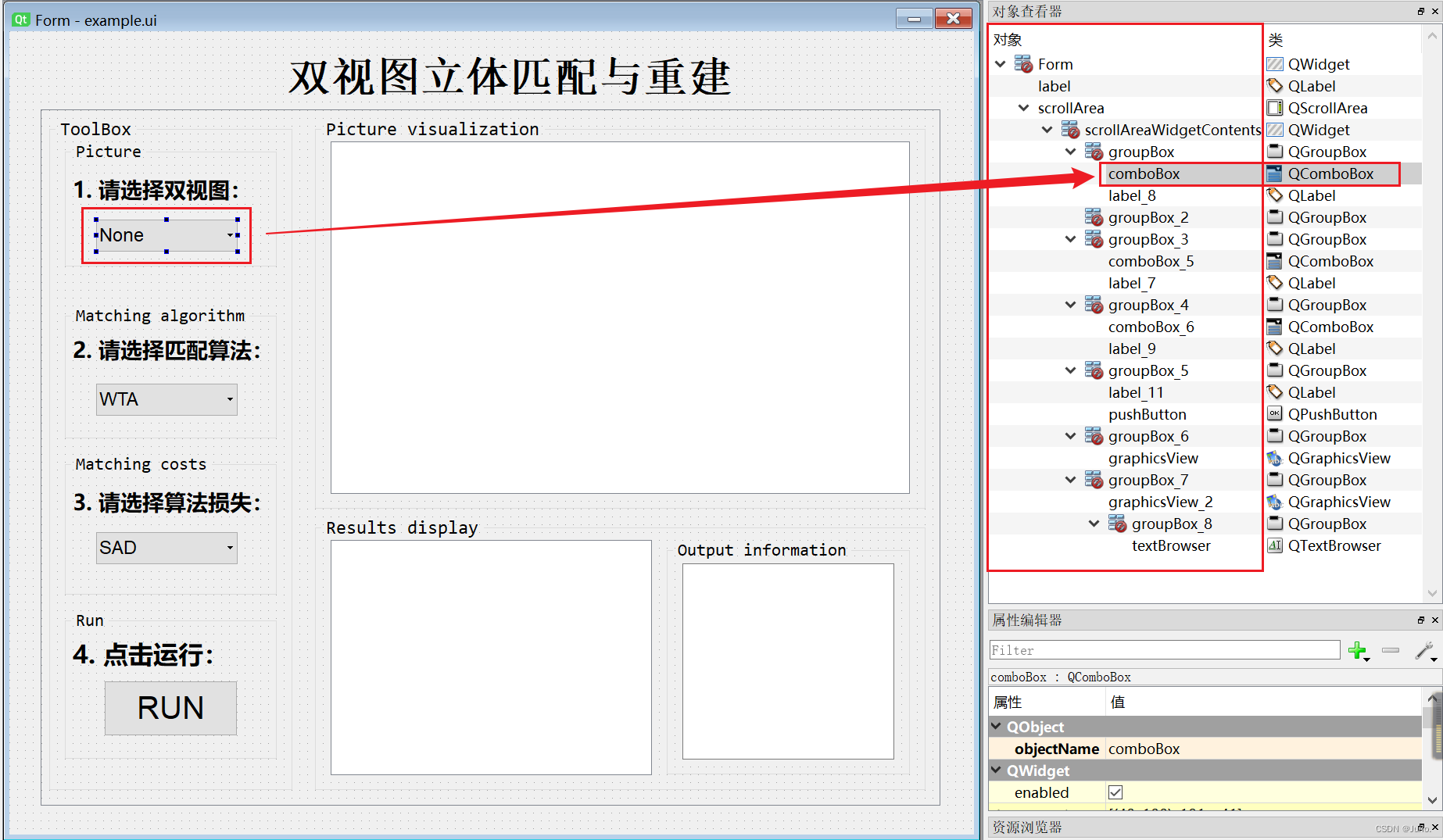
Task: Close the property editor panel
Action: tap(1435, 620)
